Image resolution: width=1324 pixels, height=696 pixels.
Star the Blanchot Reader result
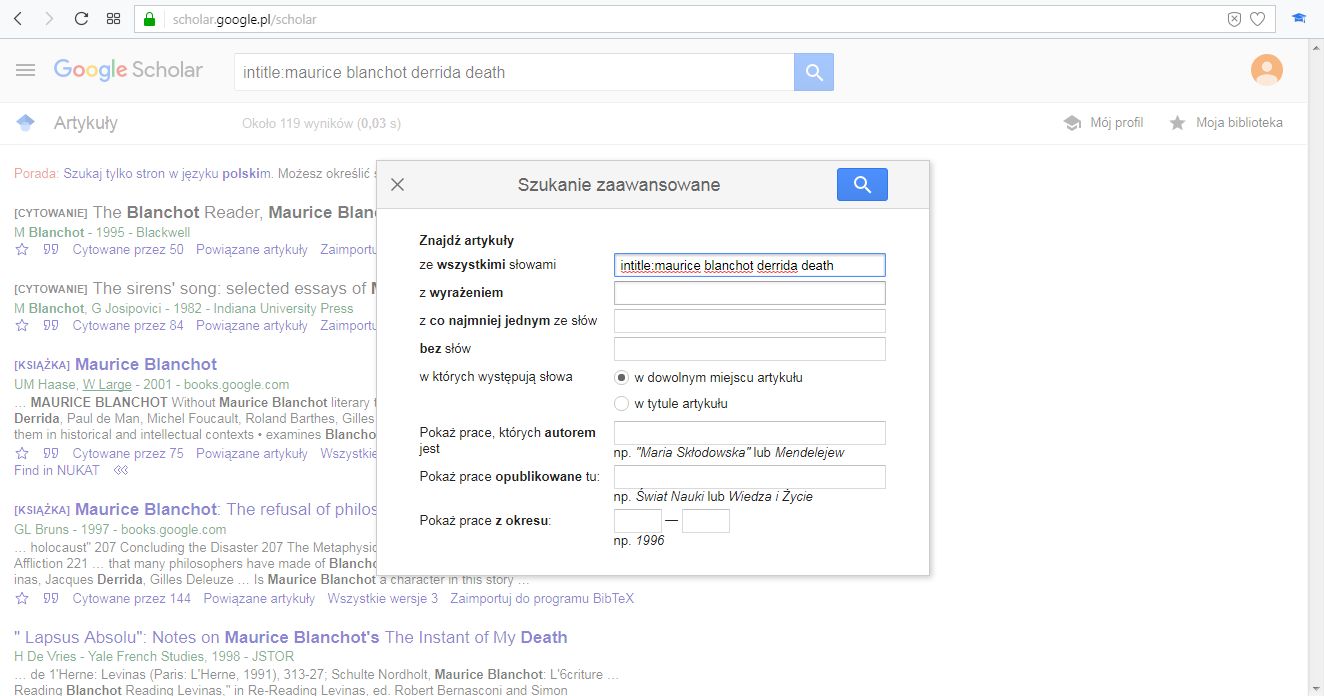[x=22, y=249]
